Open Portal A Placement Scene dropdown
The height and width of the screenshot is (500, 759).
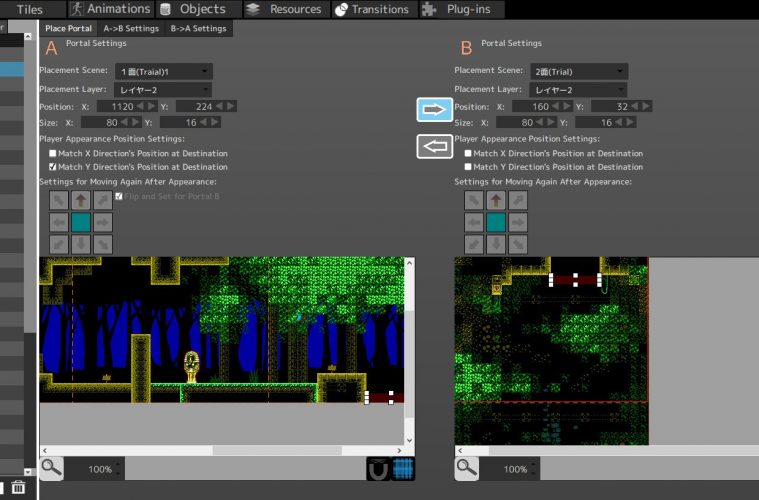(x=164, y=72)
